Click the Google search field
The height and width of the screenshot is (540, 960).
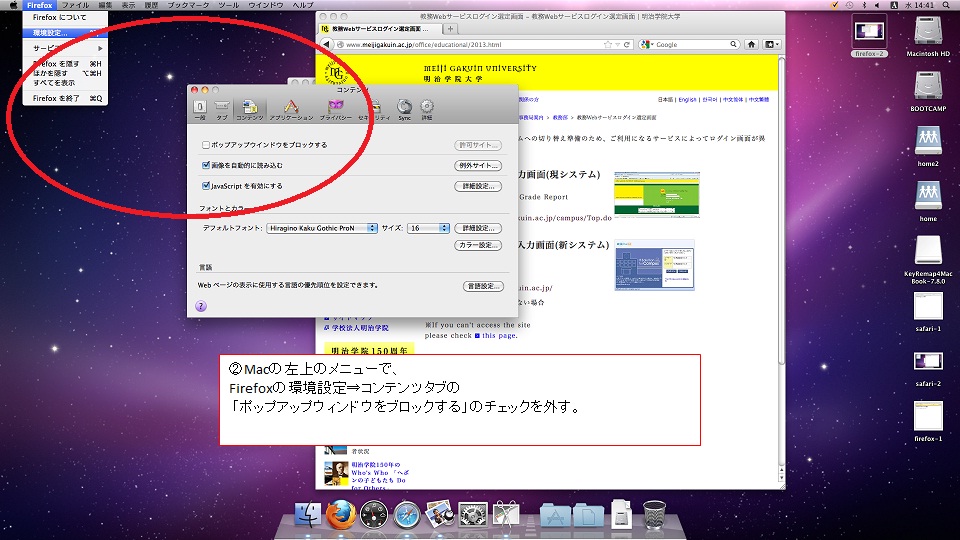691,45
